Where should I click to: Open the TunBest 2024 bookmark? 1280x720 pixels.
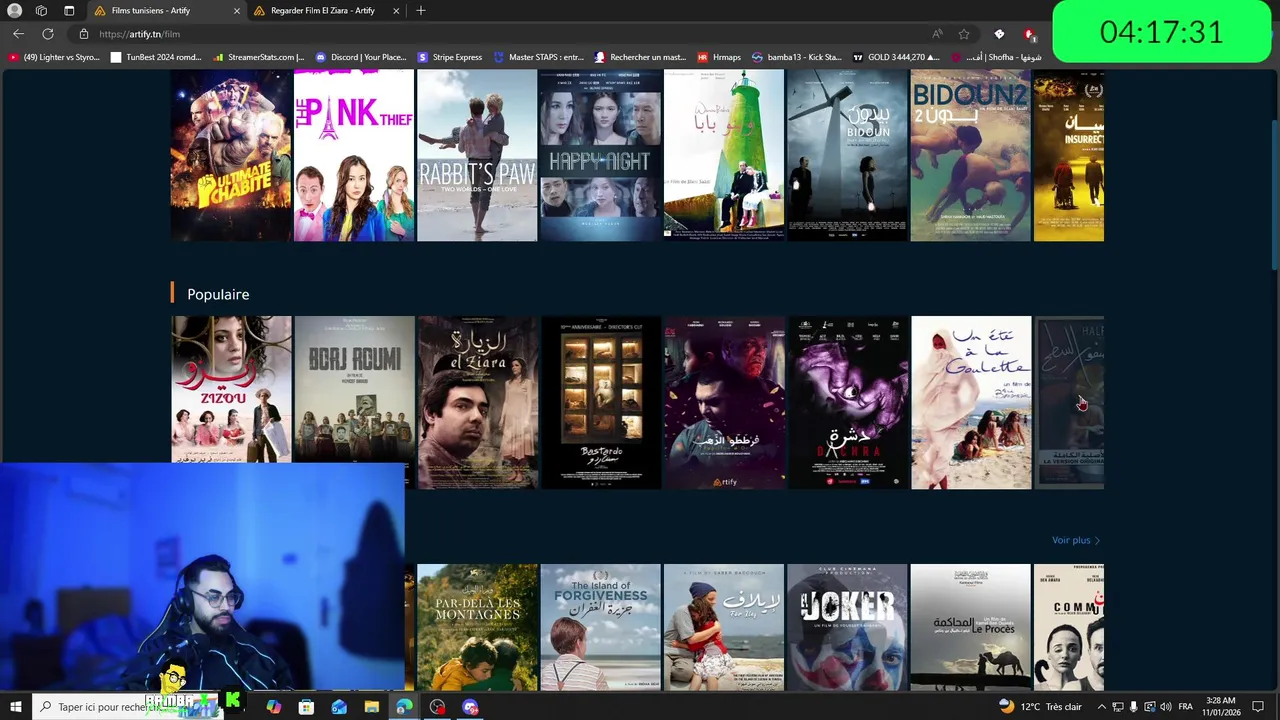pos(156,57)
